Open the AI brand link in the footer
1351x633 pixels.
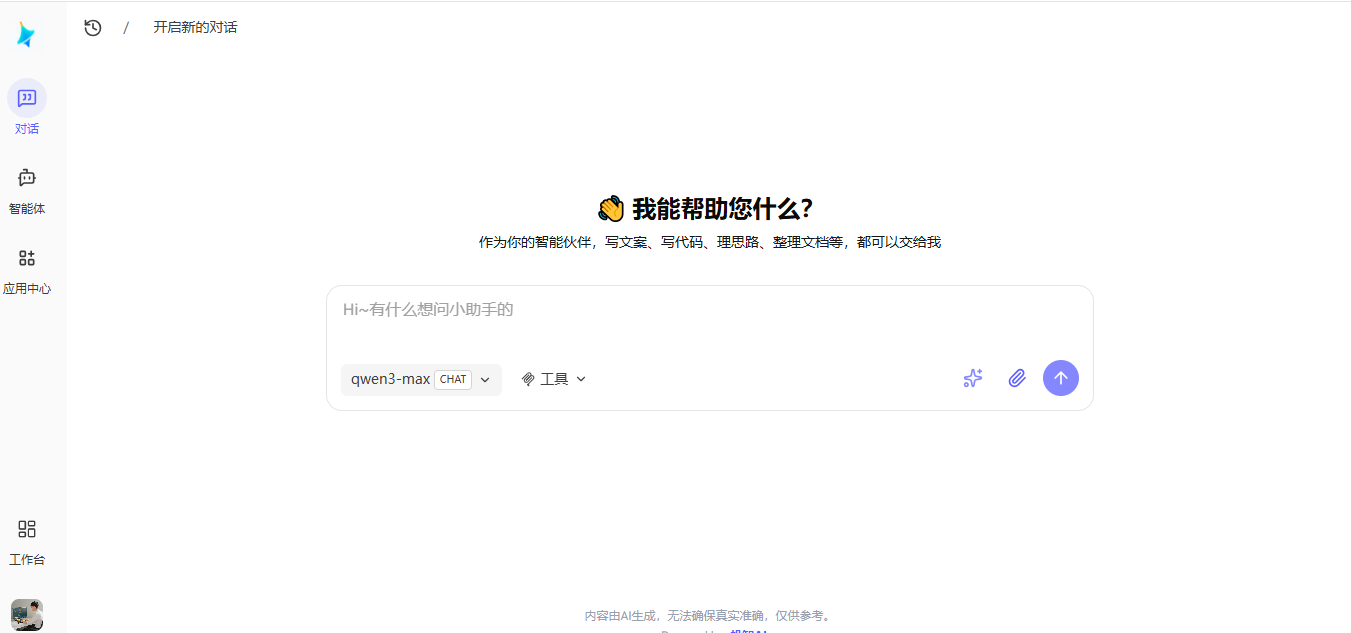point(746,631)
